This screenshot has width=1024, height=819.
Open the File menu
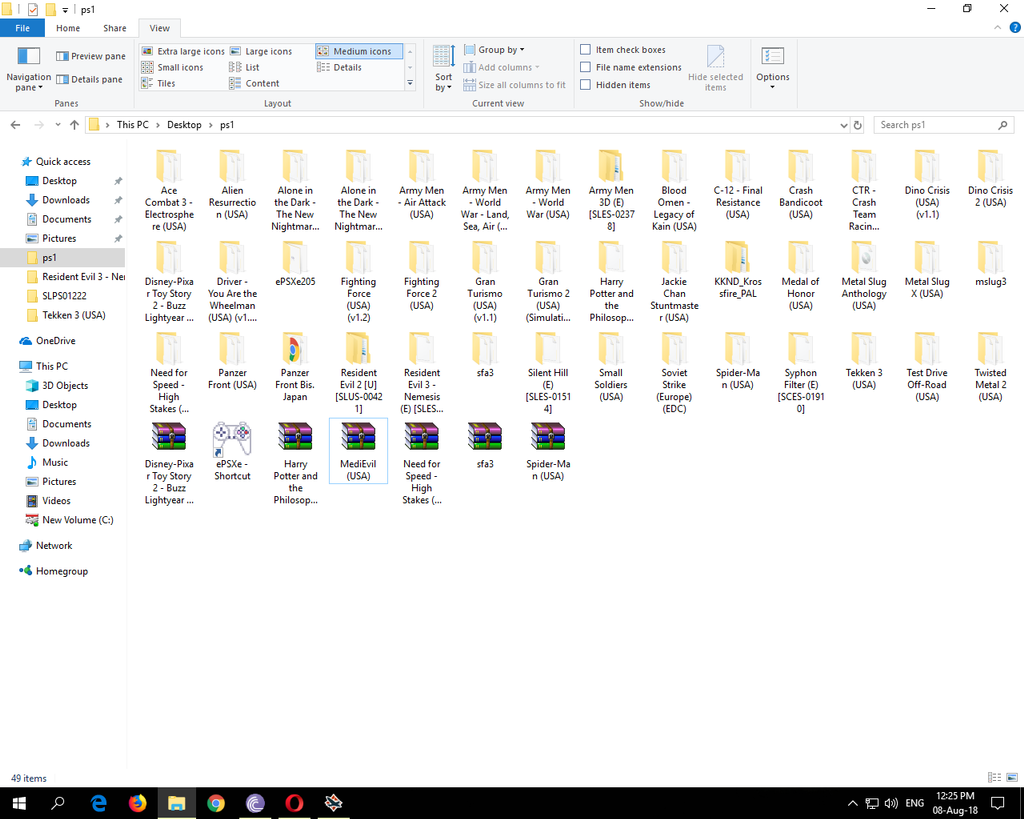point(22,28)
